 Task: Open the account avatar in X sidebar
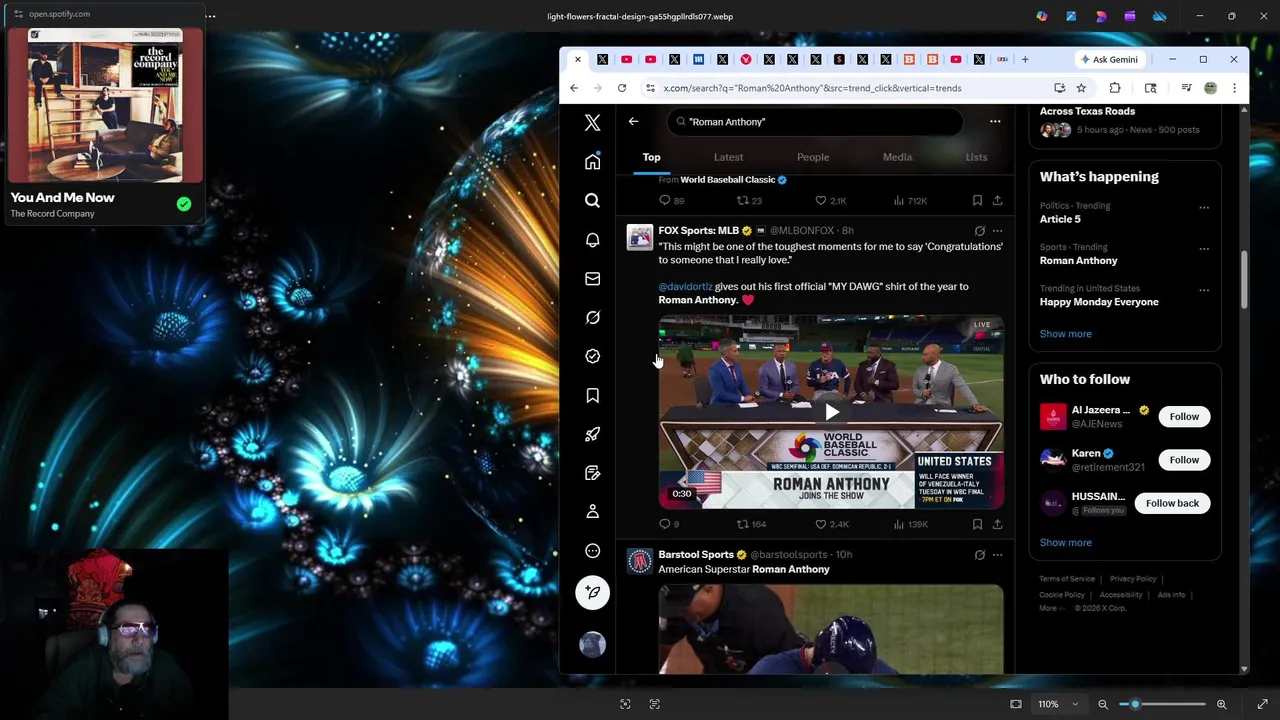[592, 645]
